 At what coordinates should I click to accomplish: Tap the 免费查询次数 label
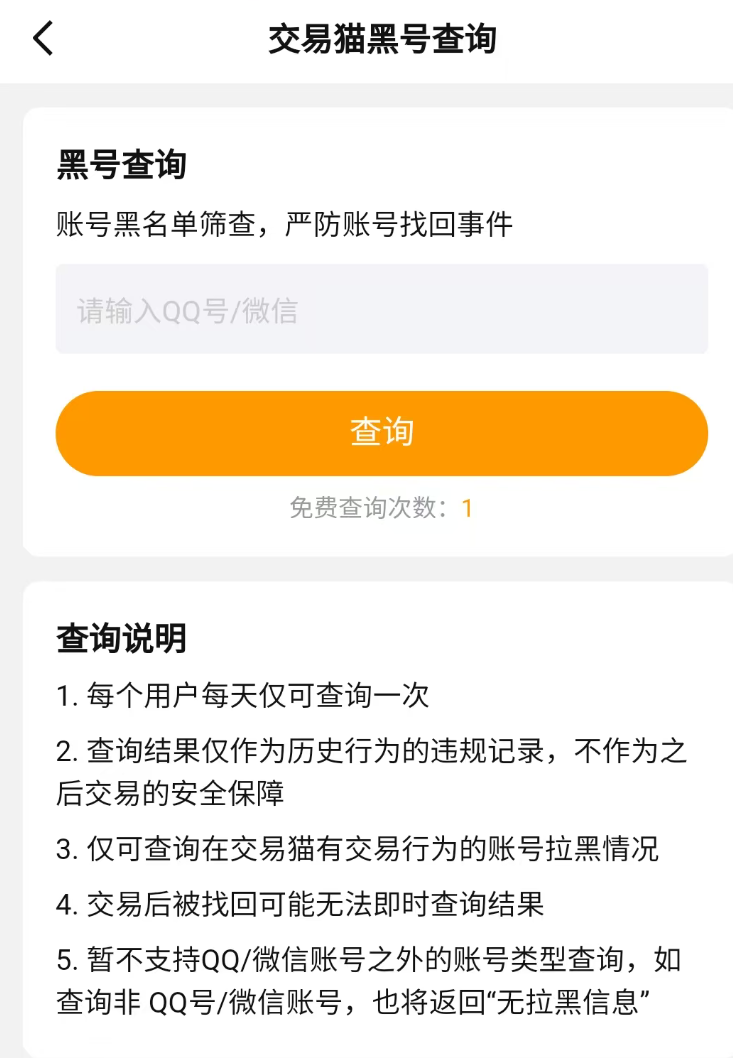point(368,508)
